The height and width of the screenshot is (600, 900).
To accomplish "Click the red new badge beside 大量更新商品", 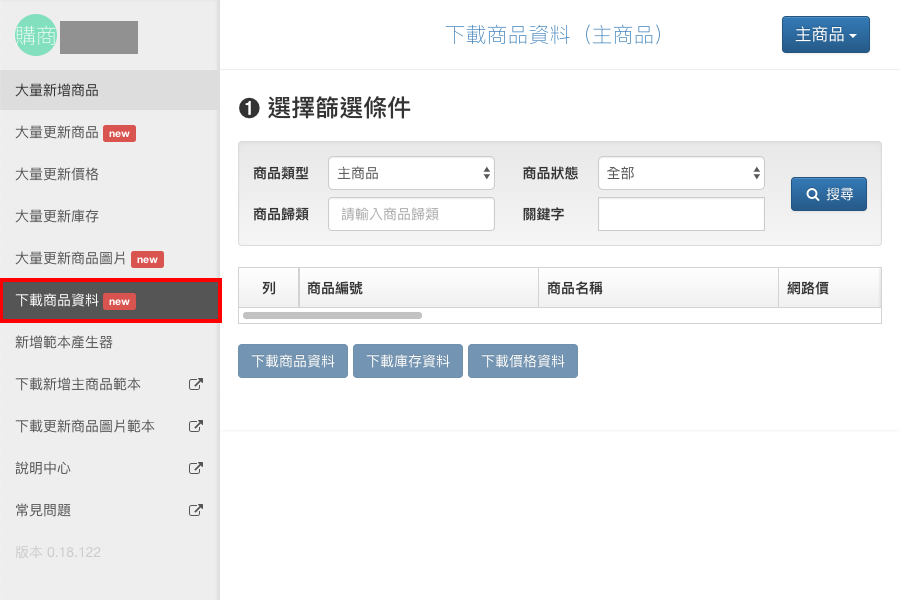I will [x=119, y=133].
